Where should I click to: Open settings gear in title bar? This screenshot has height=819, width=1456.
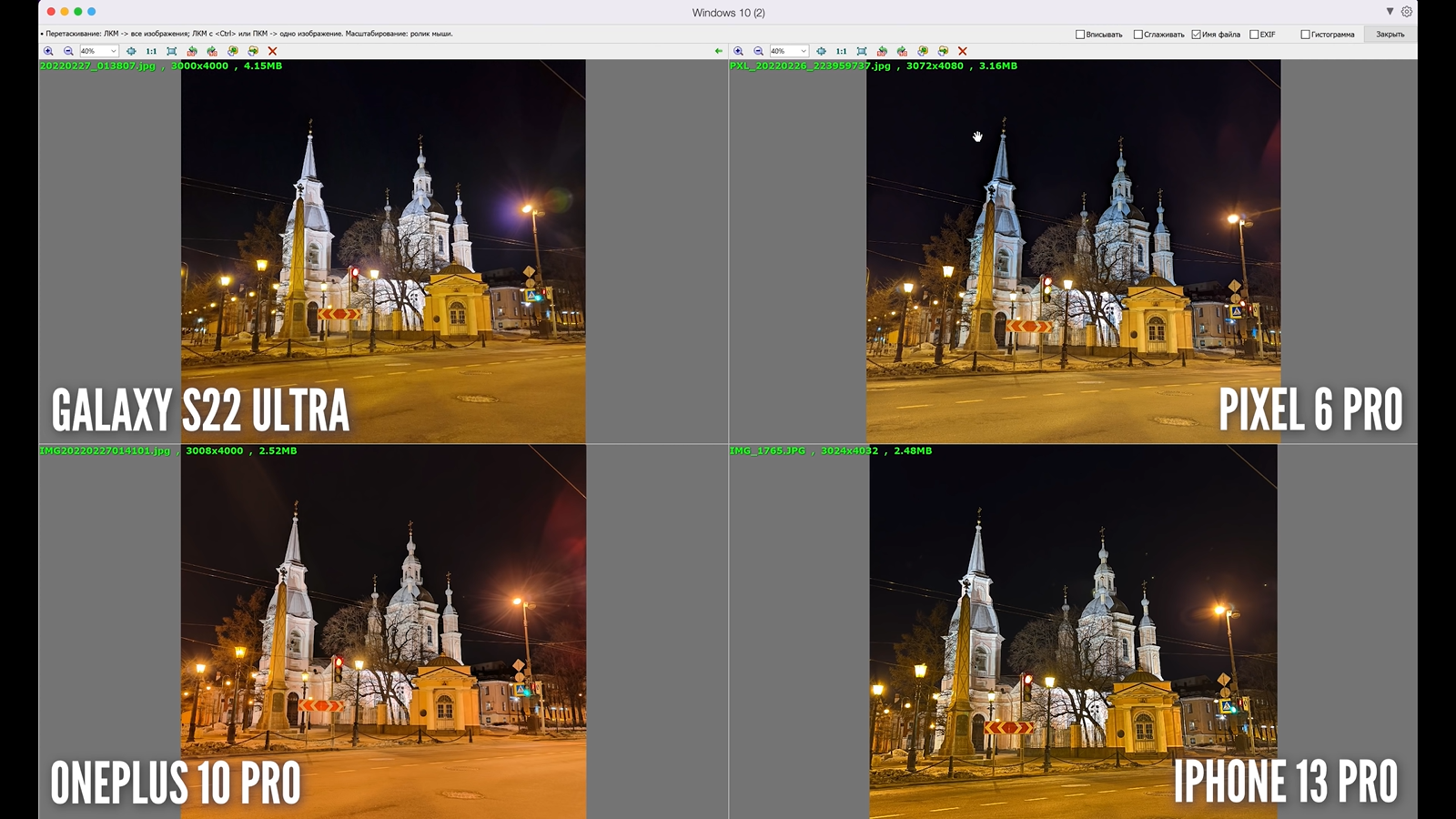pos(1407,12)
